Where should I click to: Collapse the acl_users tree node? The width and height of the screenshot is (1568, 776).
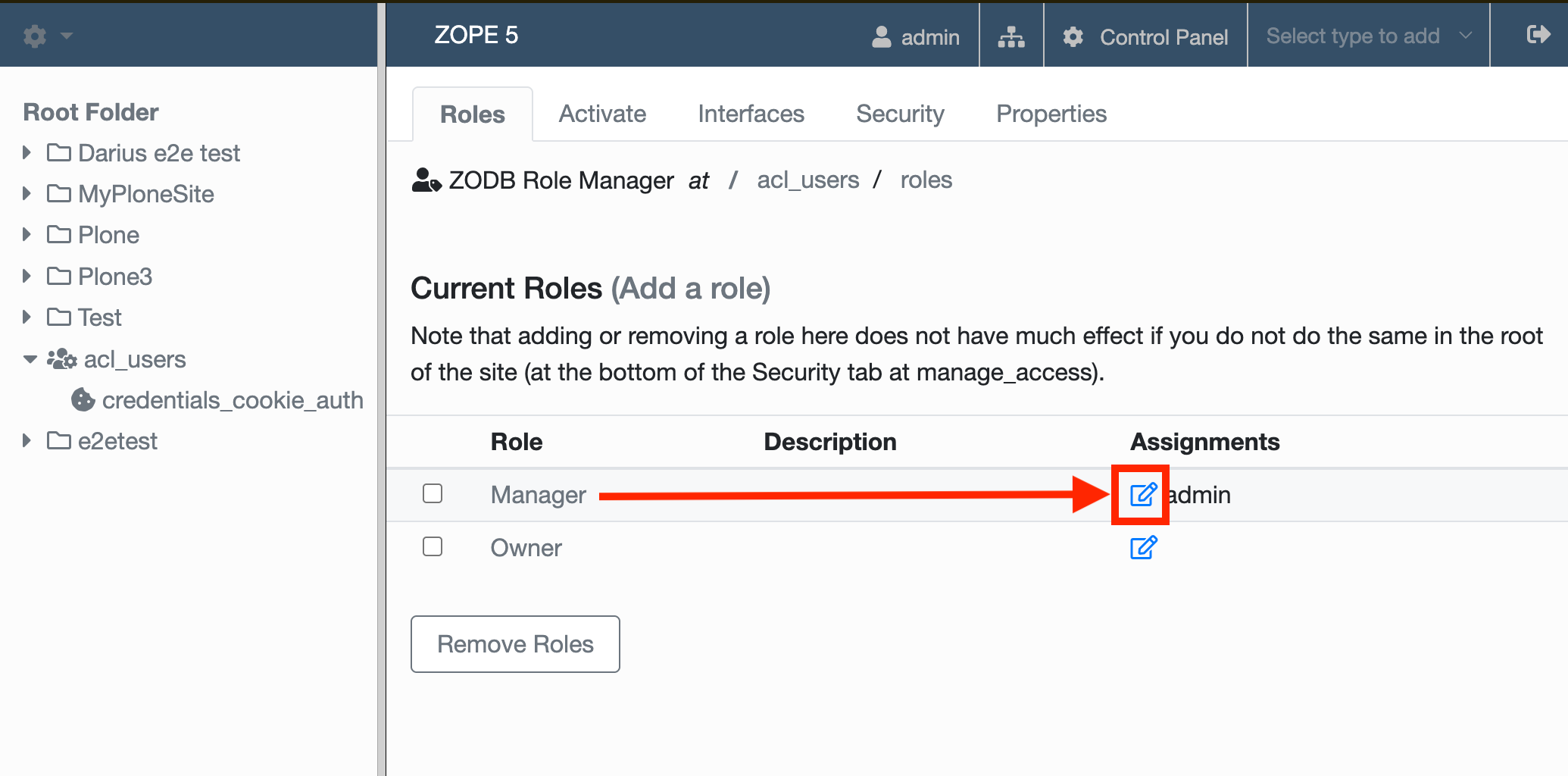(x=30, y=359)
